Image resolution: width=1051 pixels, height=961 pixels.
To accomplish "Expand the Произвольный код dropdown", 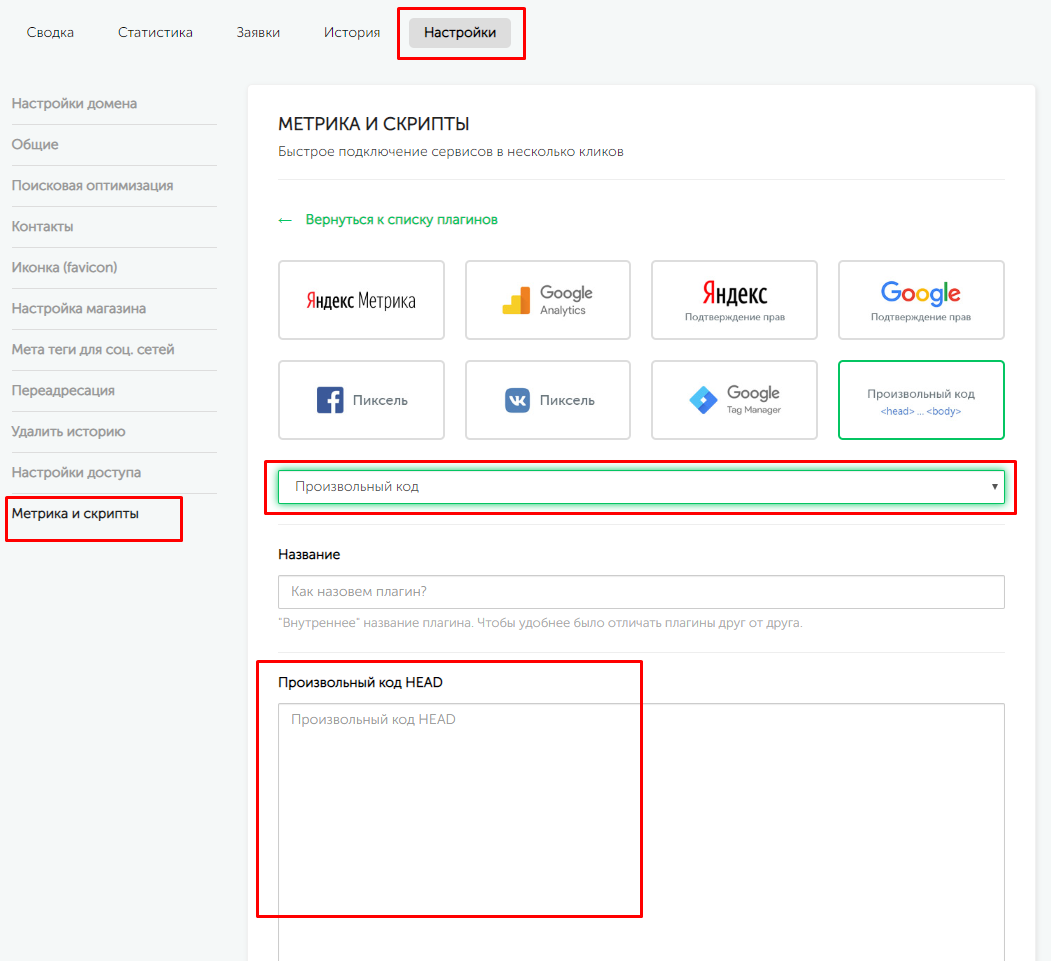I will 640,487.
